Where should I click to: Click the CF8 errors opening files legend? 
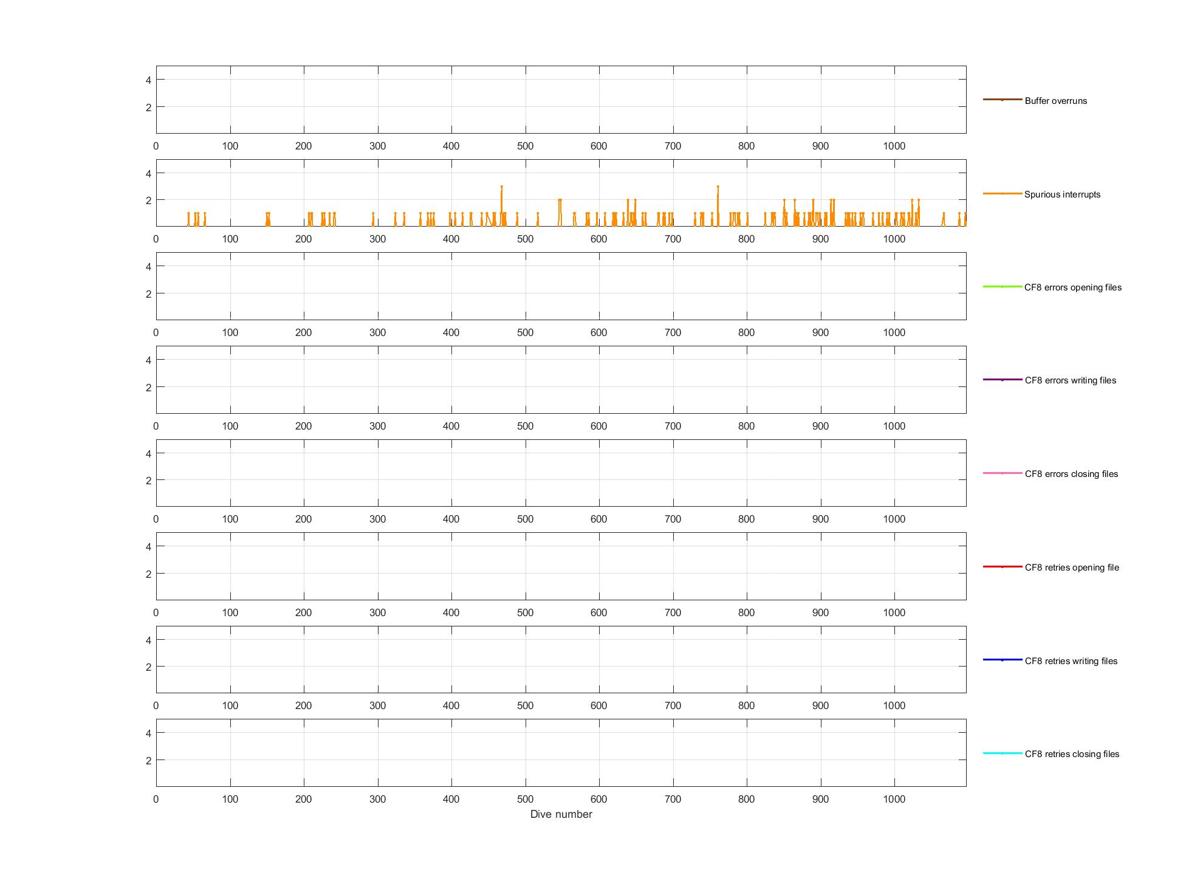tap(1073, 287)
